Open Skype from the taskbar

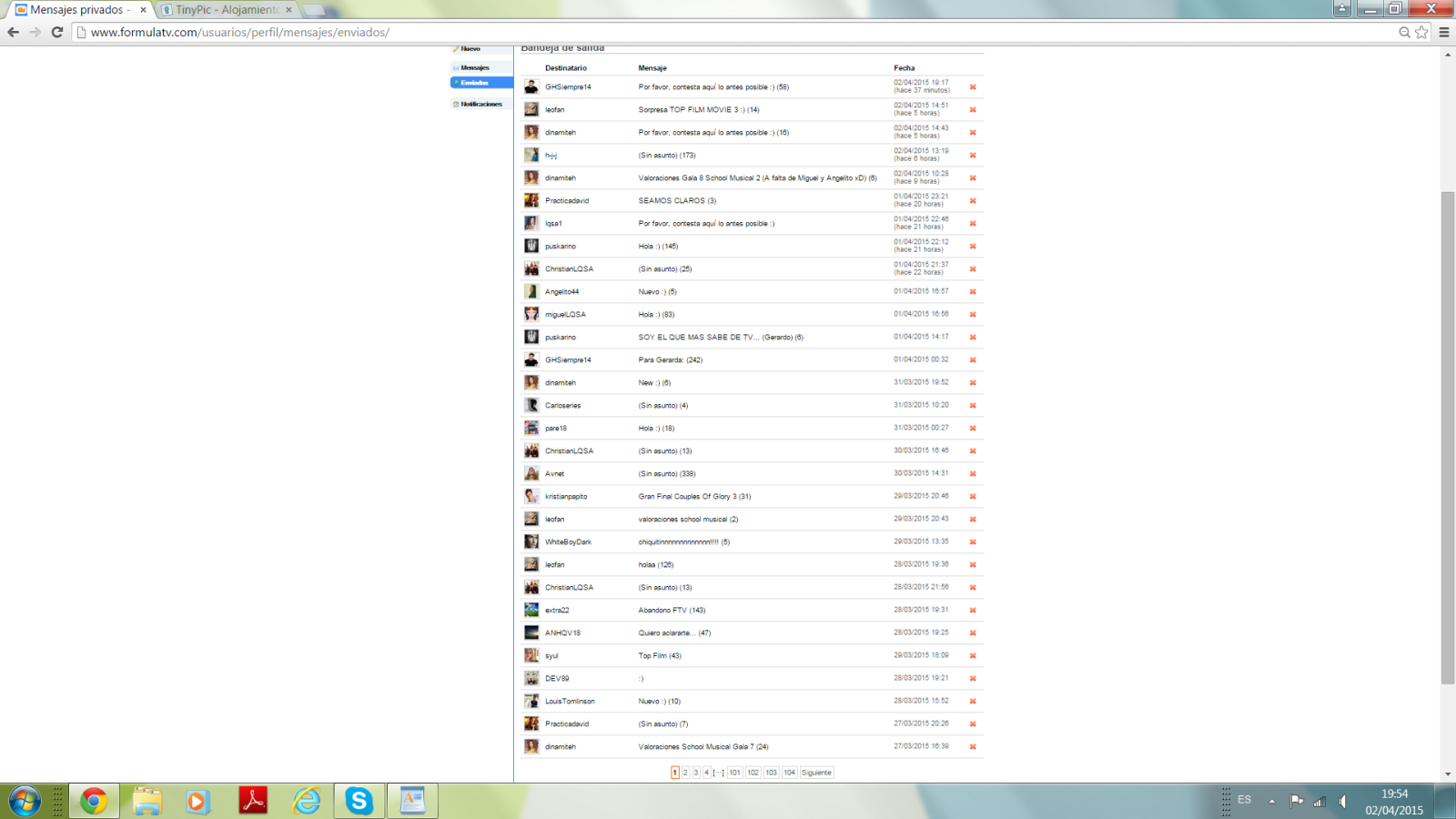[x=359, y=801]
